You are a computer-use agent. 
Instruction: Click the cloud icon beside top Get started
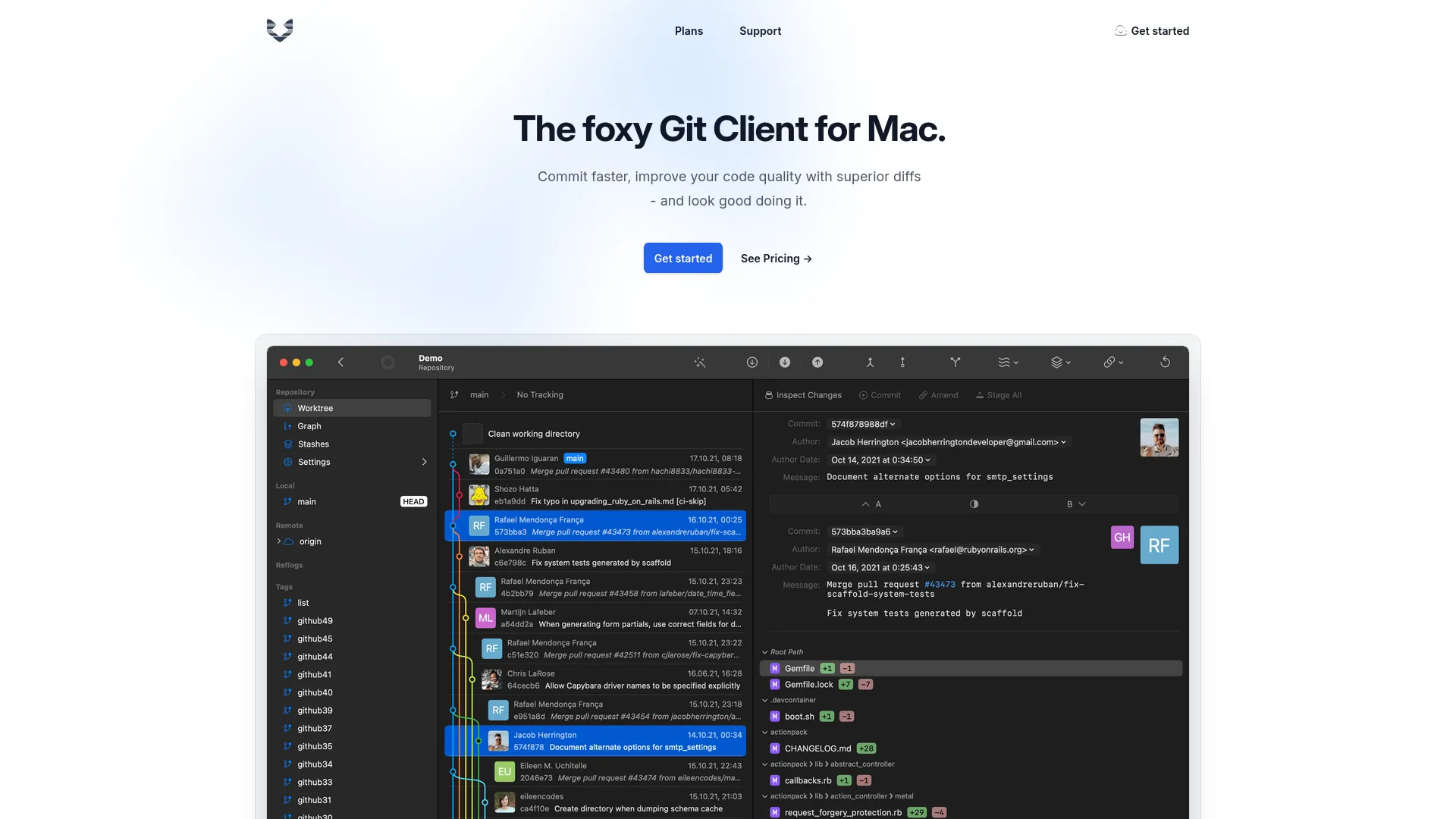point(1120,30)
